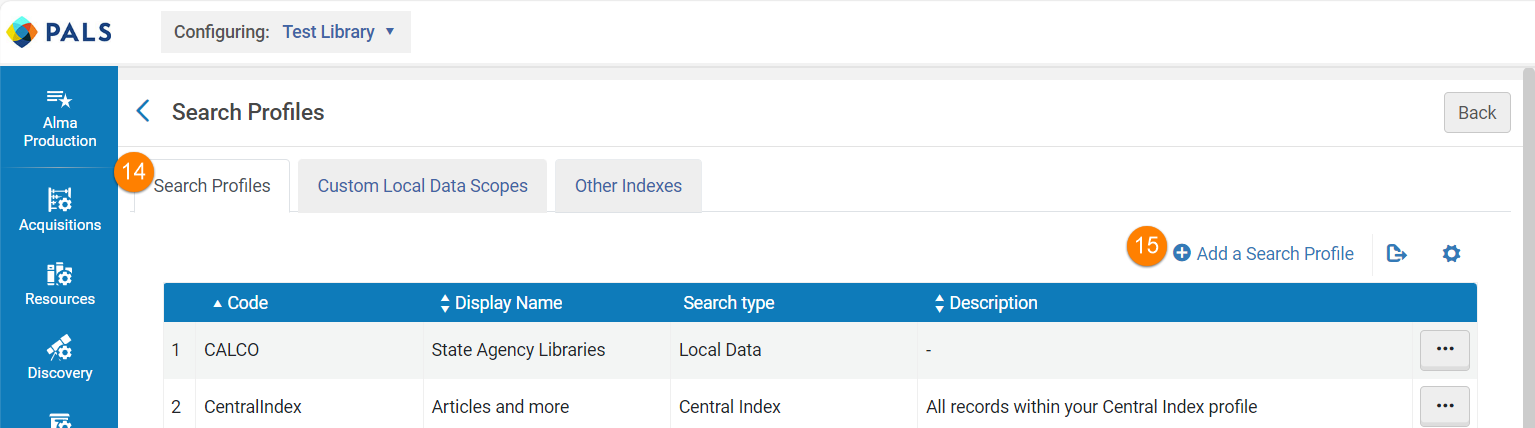Select the CentralIndex code cell
Image resolution: width=1535 pixels, height=428 pixels.
(x=309, y=406)
